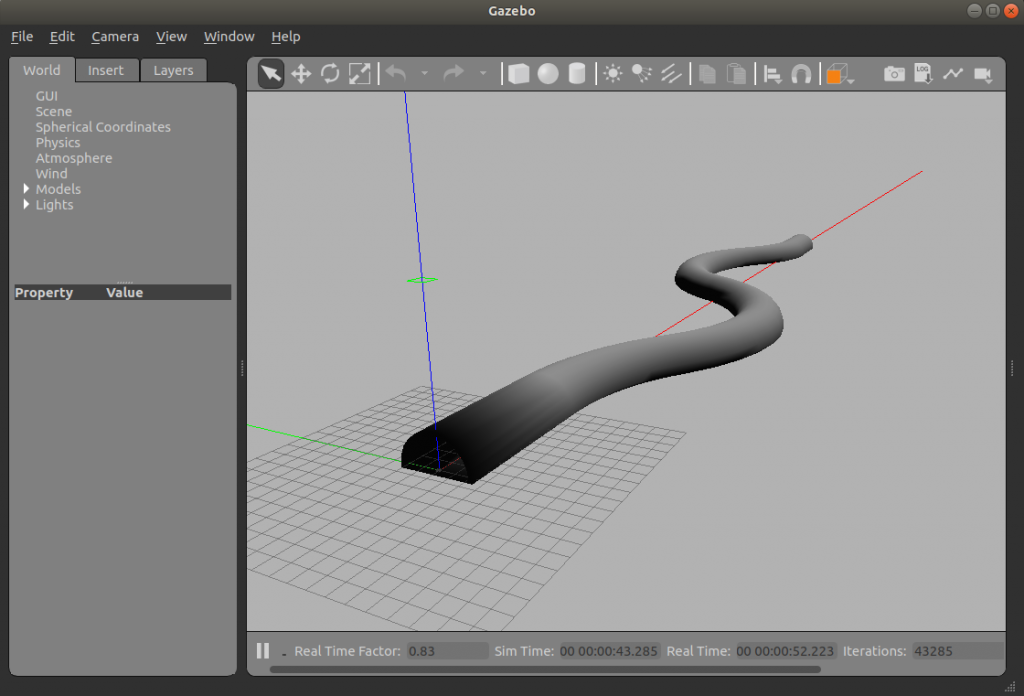Select Scene in the world tree
The width and height of the screenshot is (1024, 696).
pyautogui.click(x=54, y=112)
